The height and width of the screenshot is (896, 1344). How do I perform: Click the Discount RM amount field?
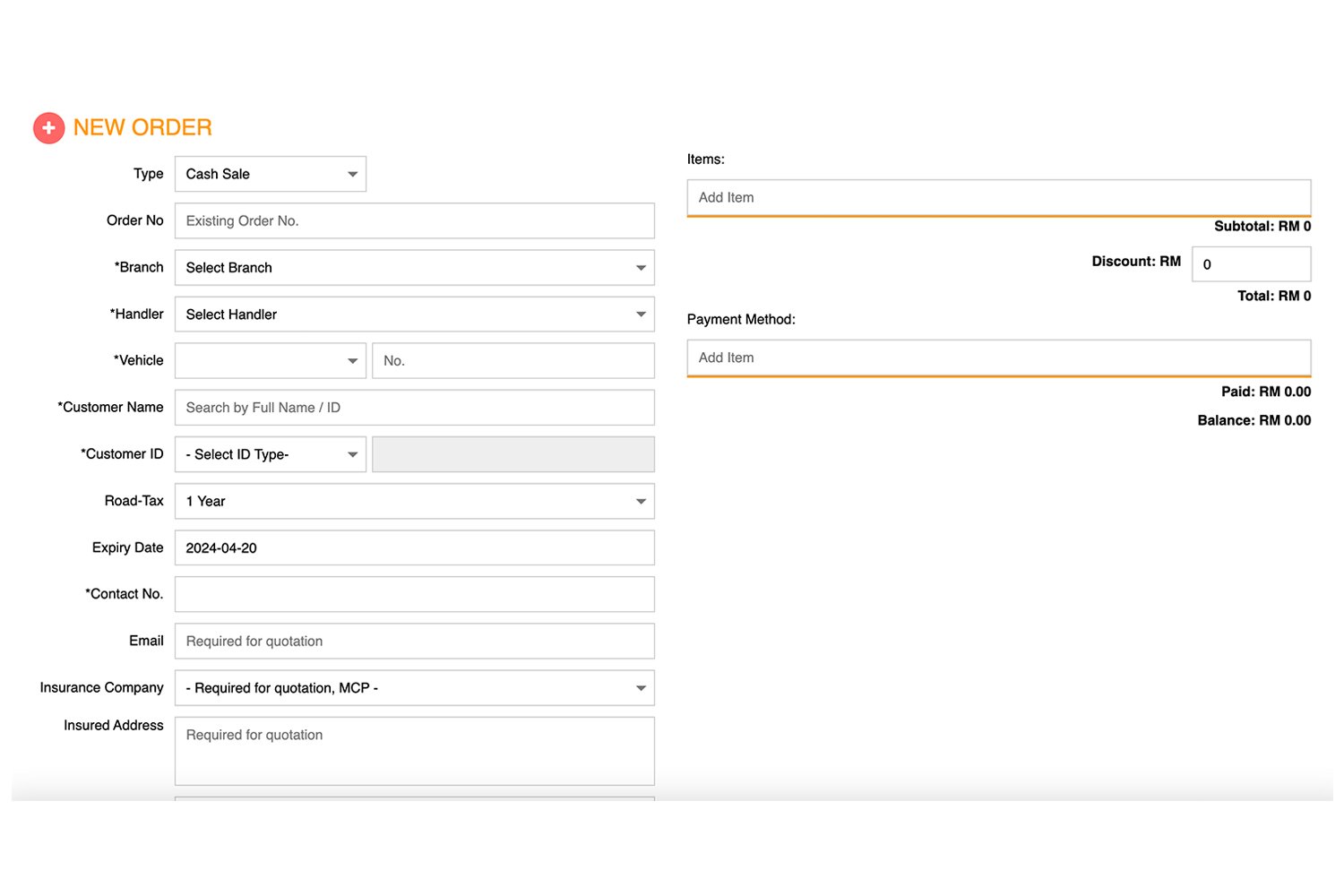1251,264
